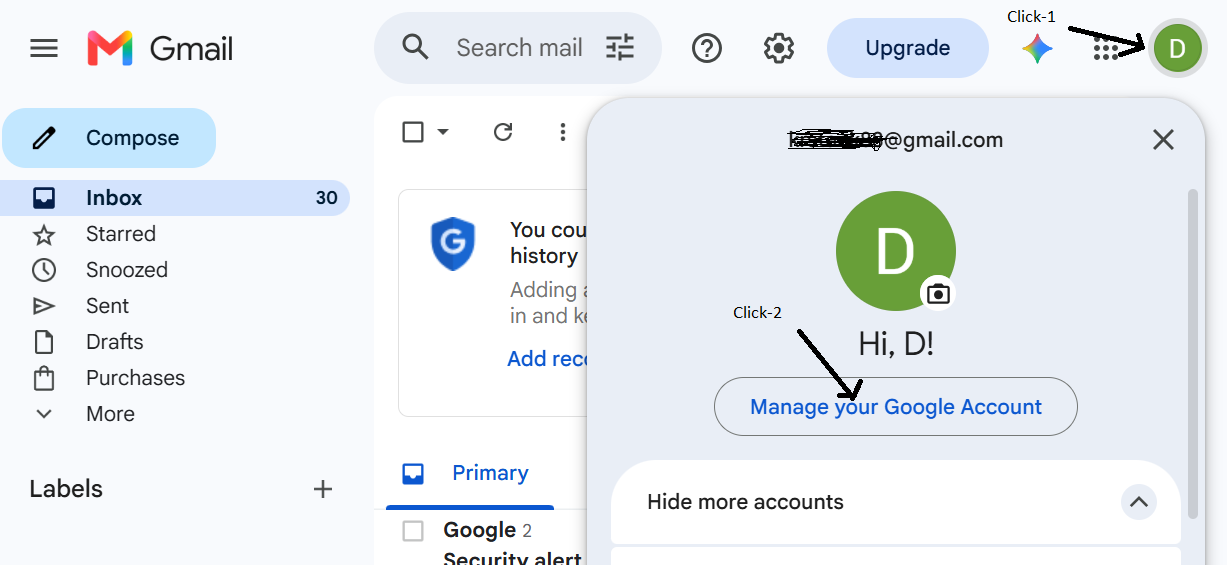
Task: Click the Add recovery link
Action: tap(547, 359)
